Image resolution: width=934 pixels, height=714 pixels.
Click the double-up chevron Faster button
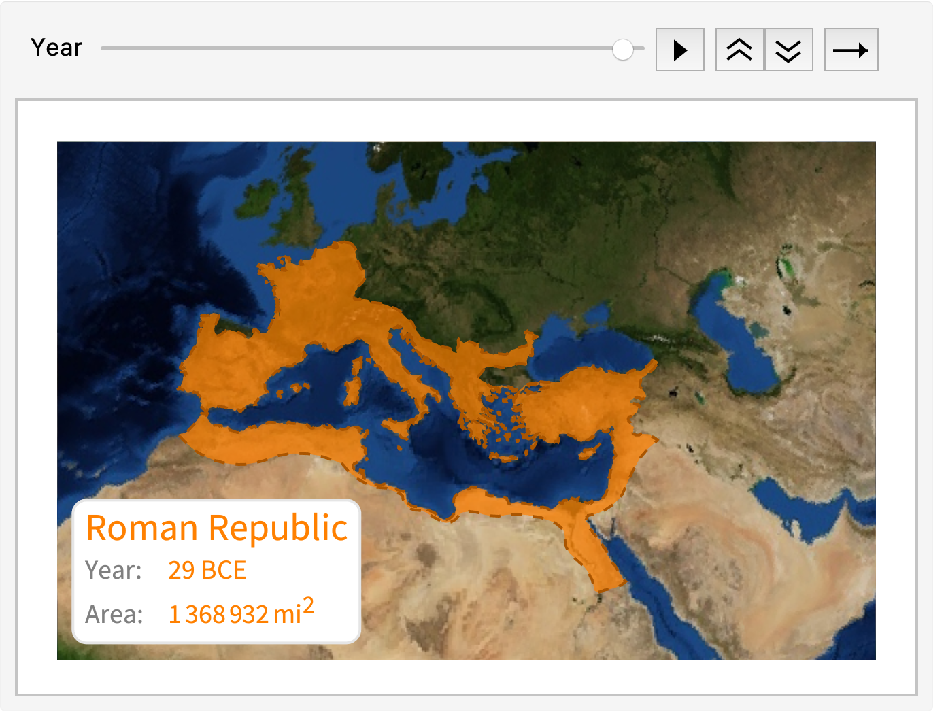739,50
